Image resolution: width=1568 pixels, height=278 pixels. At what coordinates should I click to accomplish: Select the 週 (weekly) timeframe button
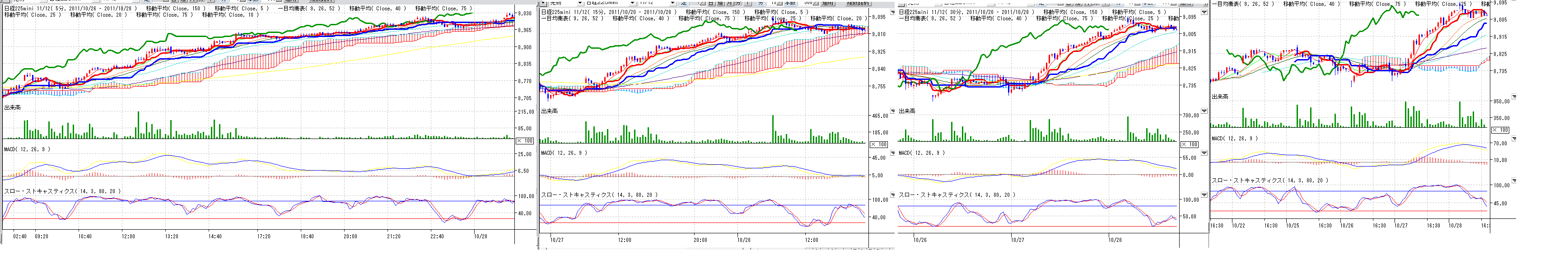tap(720, 3)
